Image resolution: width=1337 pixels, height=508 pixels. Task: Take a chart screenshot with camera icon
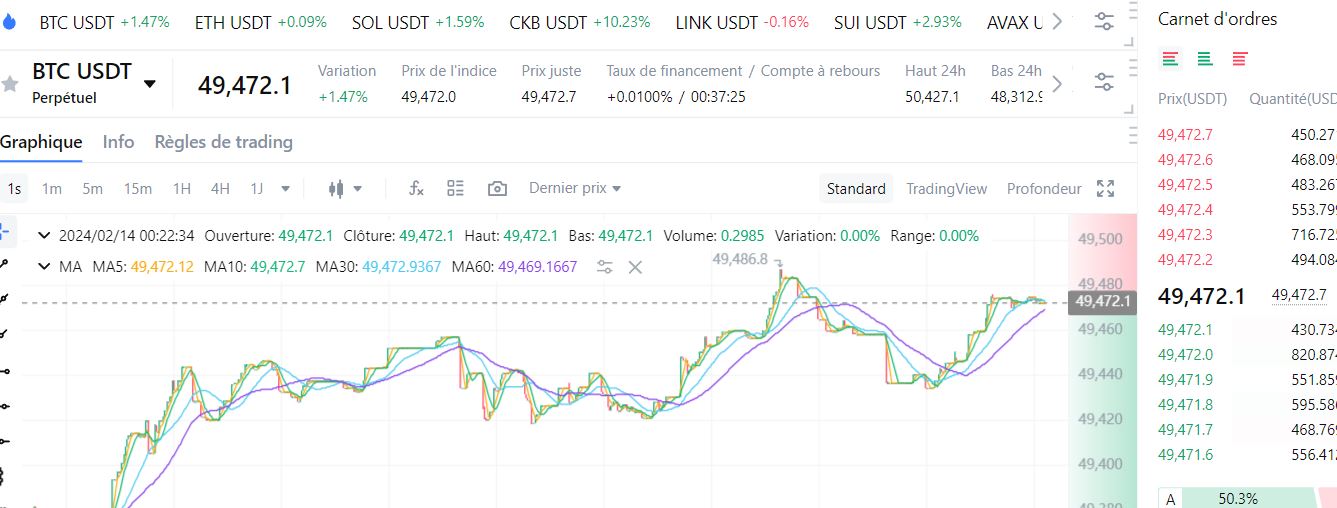tap(497, 188)
